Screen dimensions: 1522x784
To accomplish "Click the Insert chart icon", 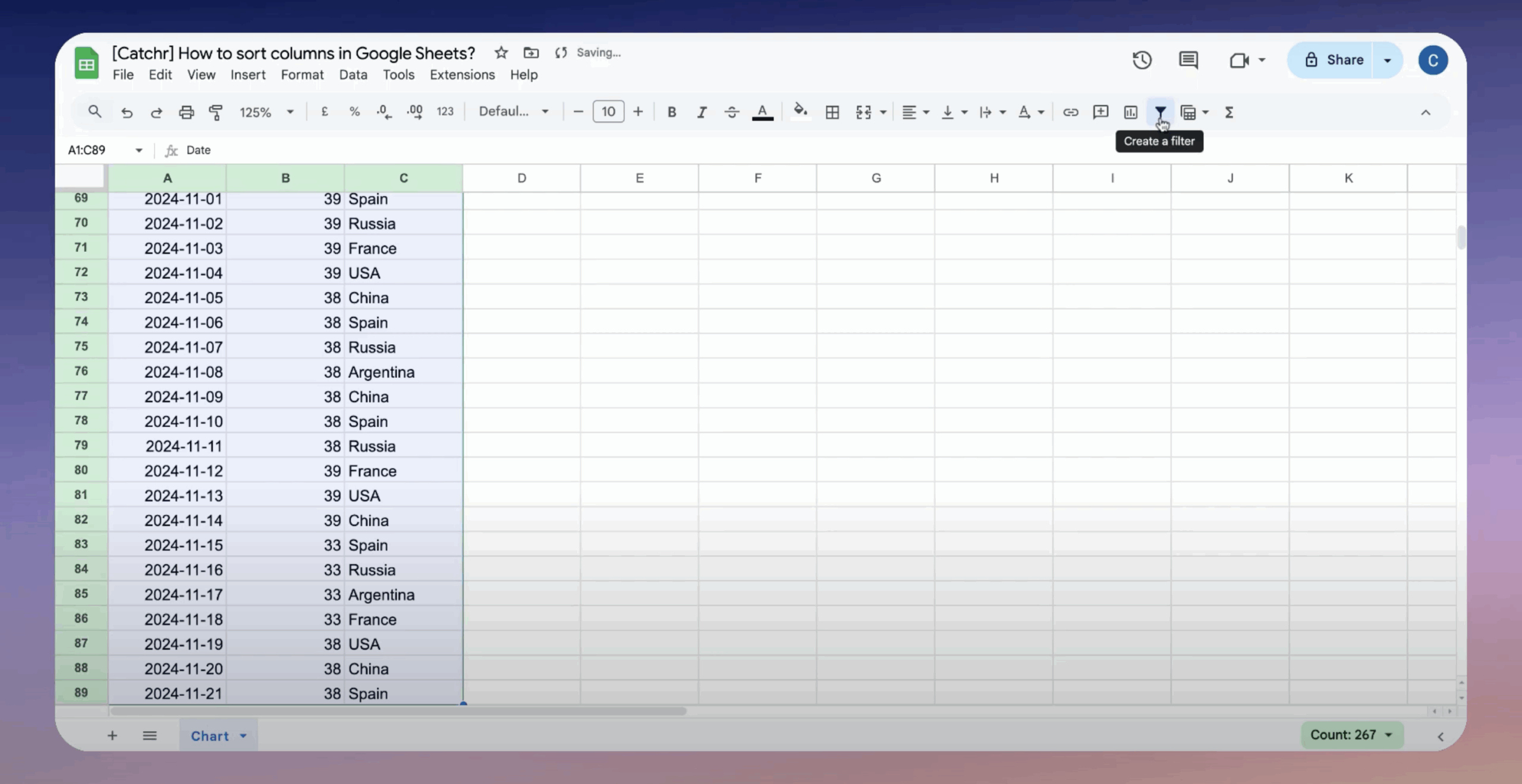I will coord(1130,112).
